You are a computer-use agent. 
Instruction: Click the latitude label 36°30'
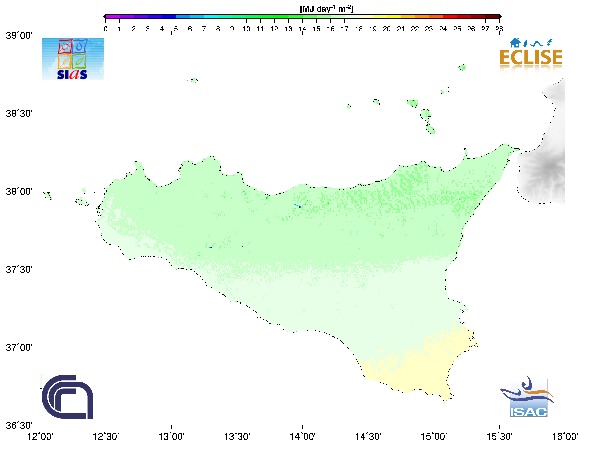click(19, 426)
